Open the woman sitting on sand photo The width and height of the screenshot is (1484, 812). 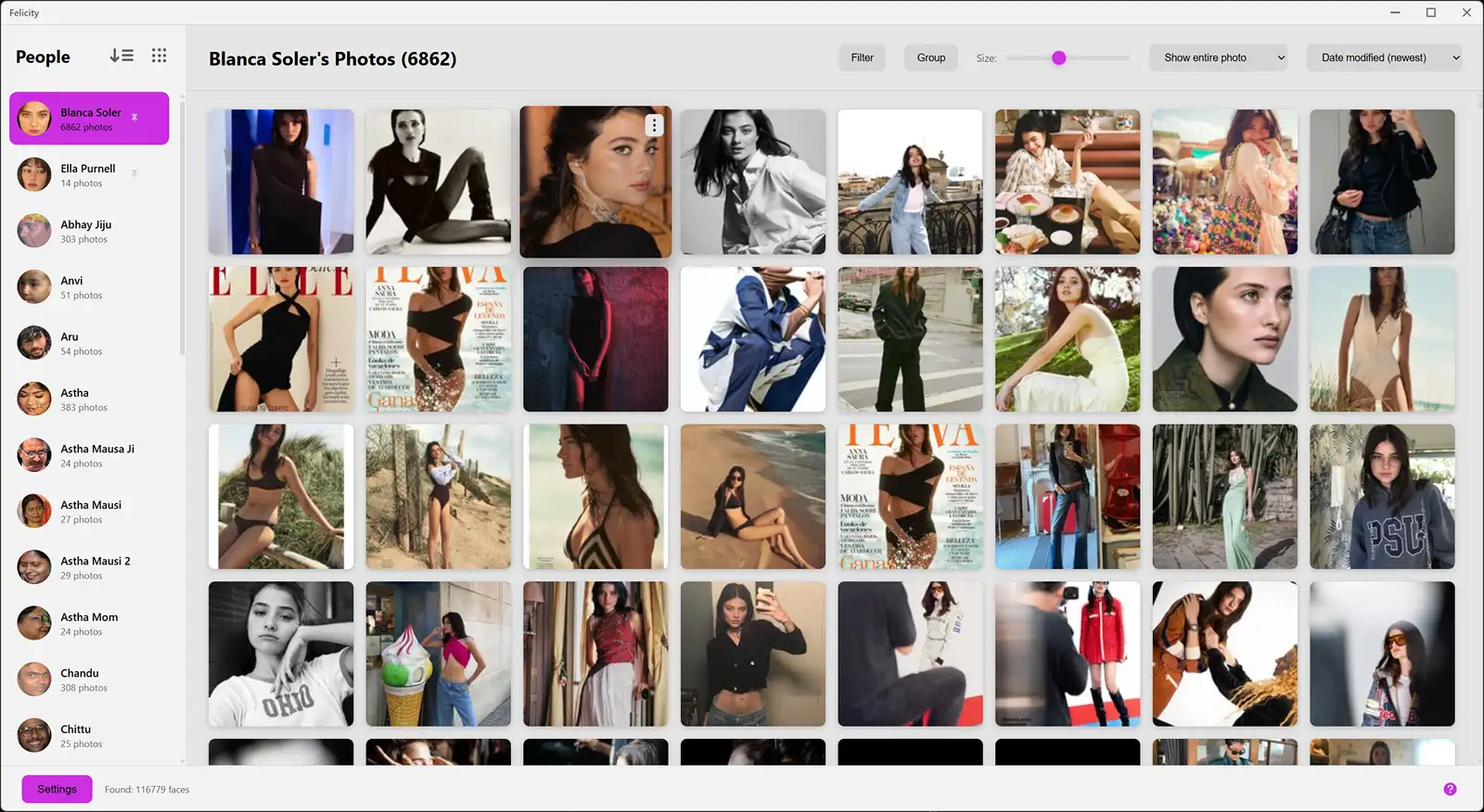click(x=753, y=497)
